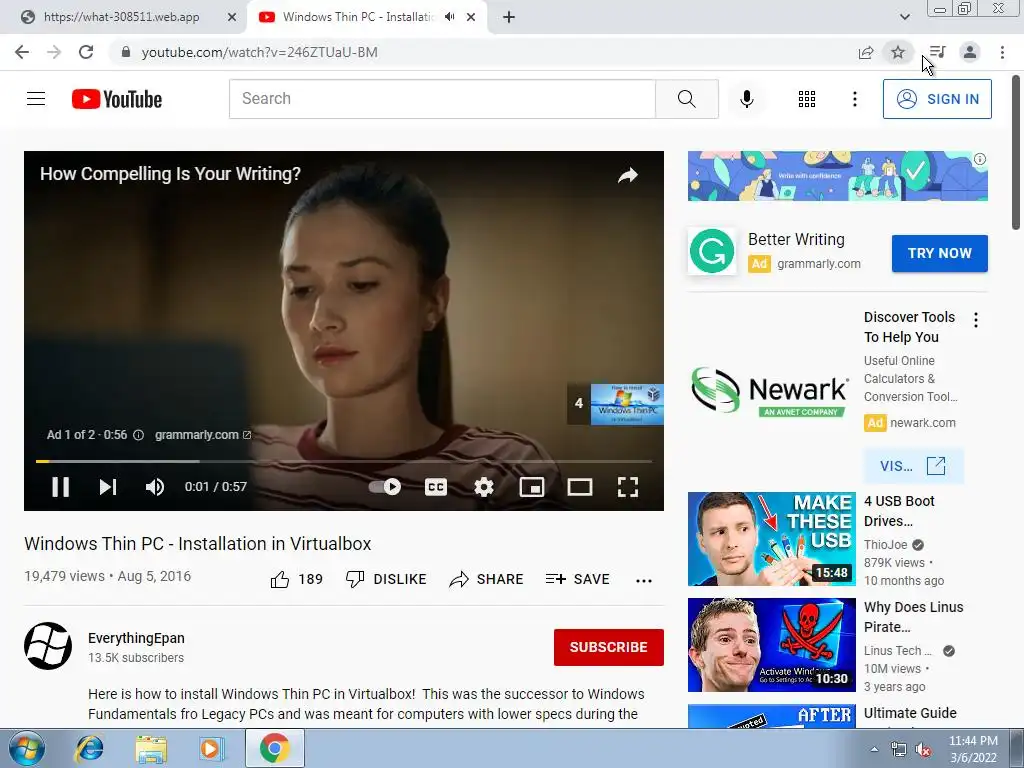Image resolution: width=1024 pixels, height=768 pixels.
Task: Click ad info icon next to countdown
Action: click(138, 435)
